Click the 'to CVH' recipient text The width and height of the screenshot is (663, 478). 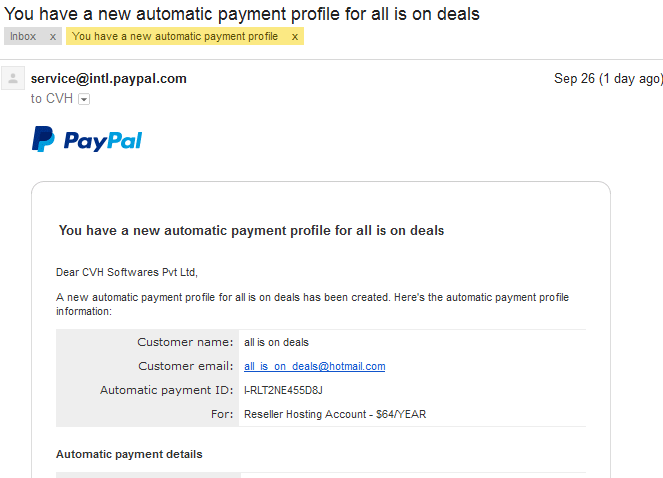52,99
